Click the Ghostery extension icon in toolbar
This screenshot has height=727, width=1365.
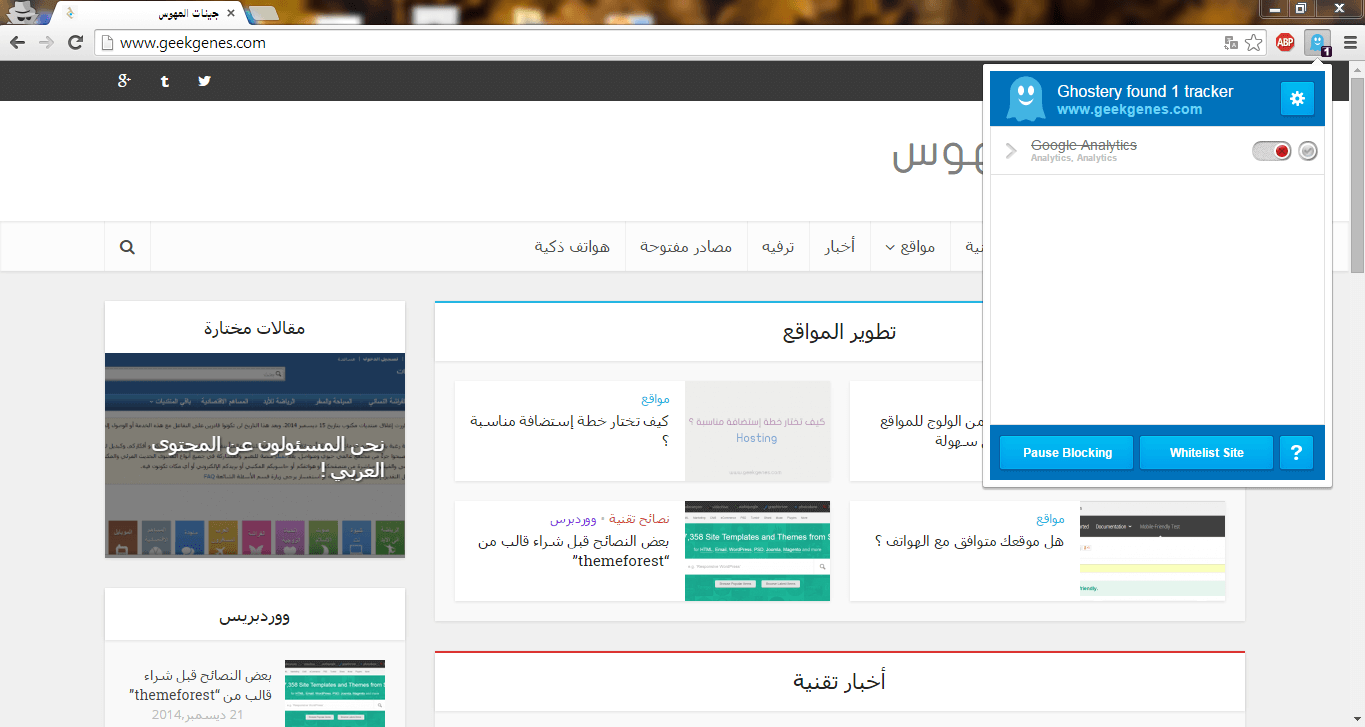point(1318,43)
